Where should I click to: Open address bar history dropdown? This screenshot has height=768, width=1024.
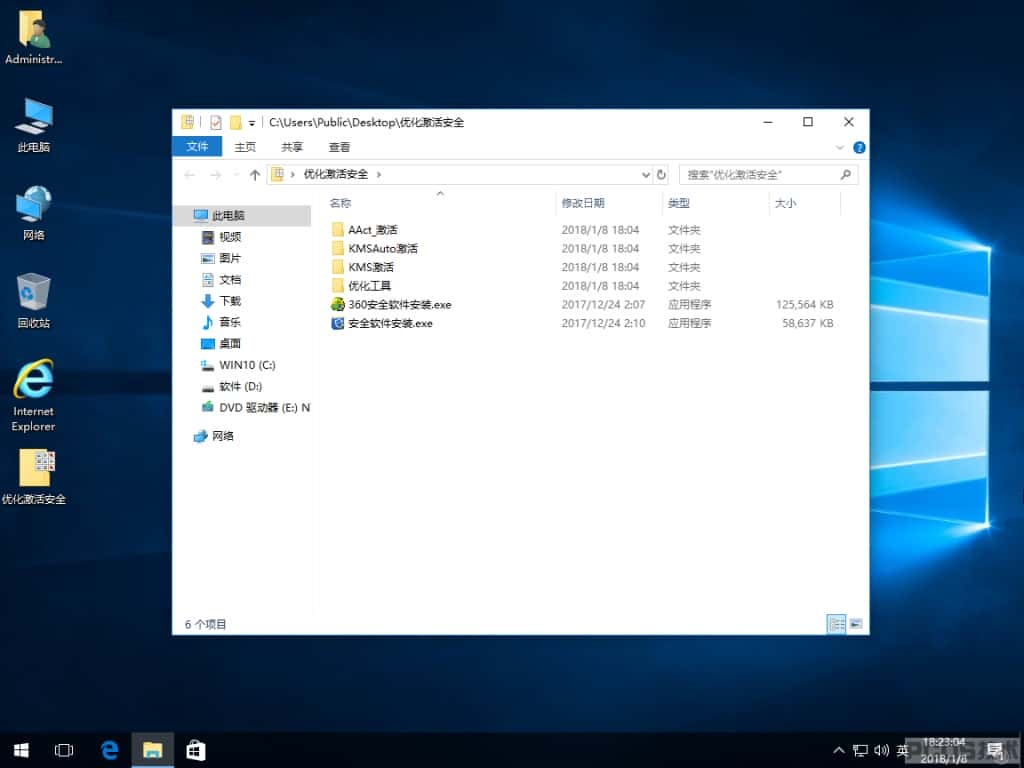tap(645, 174)
